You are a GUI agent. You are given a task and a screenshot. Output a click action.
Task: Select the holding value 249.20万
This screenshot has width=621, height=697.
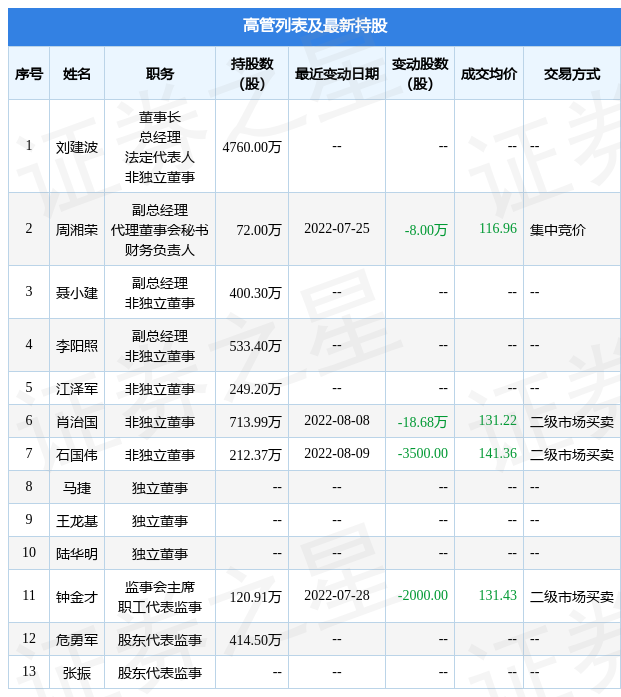coord(256,389)
